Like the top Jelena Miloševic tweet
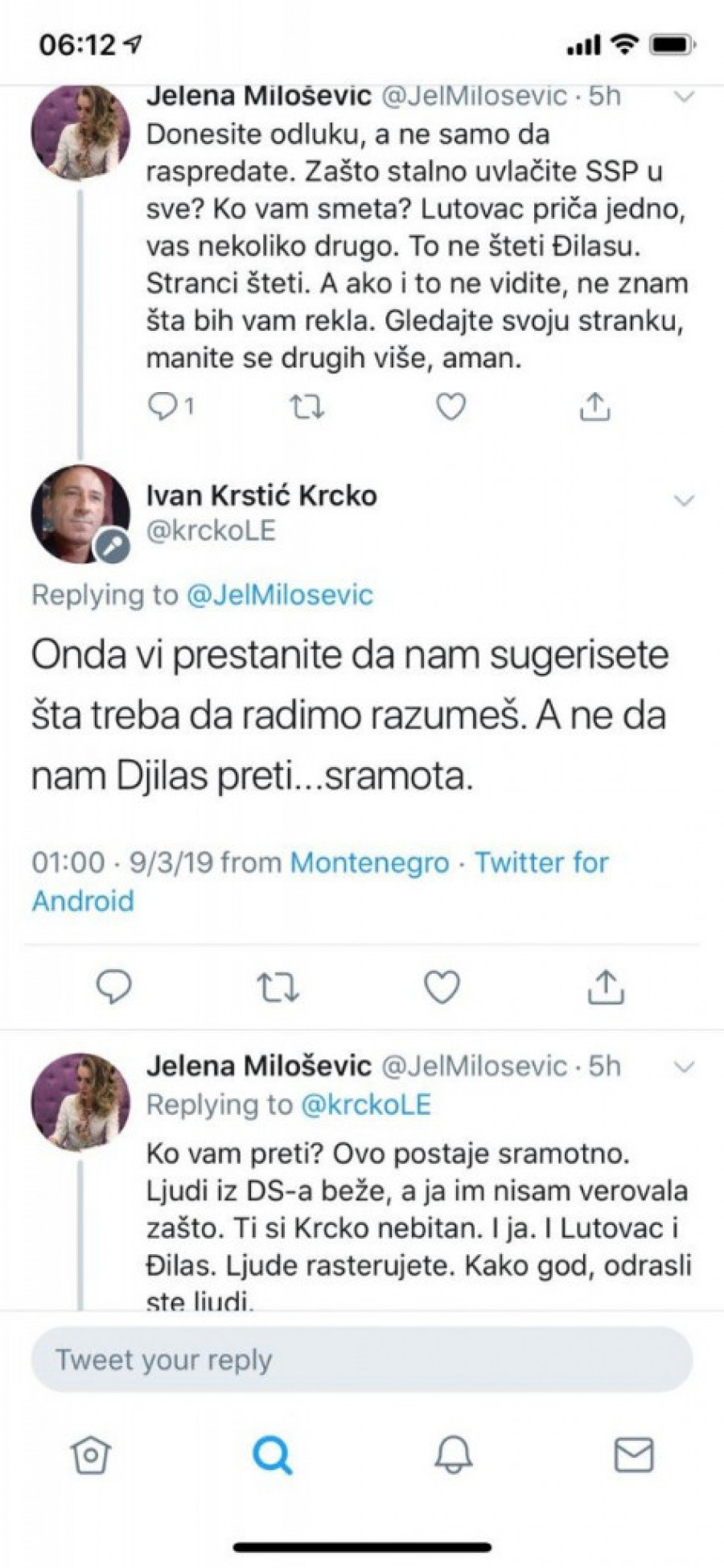The image size is (724, 1568). pyautogui.click(x=450, y=408)
